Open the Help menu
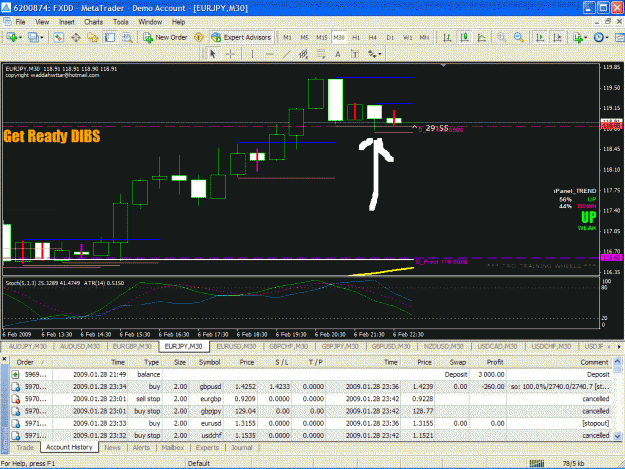625x469 pixels. [178, 22]
